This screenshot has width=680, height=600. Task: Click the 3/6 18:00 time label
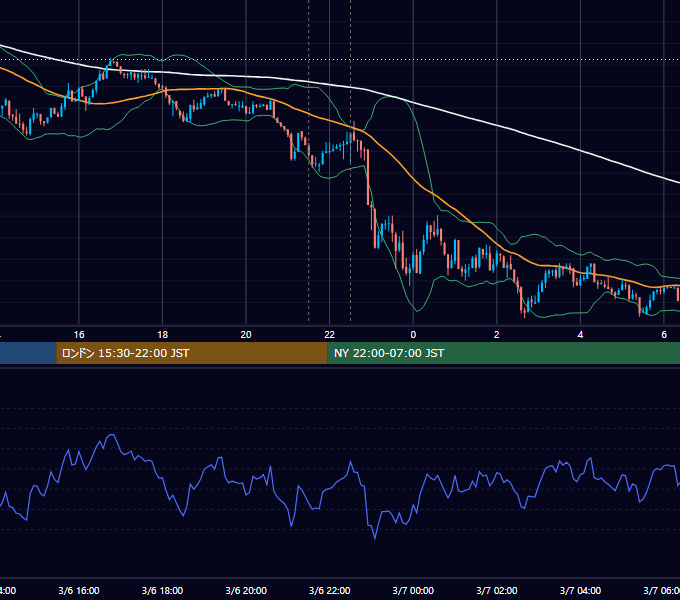pyautogui.click(x=163, y=590)
